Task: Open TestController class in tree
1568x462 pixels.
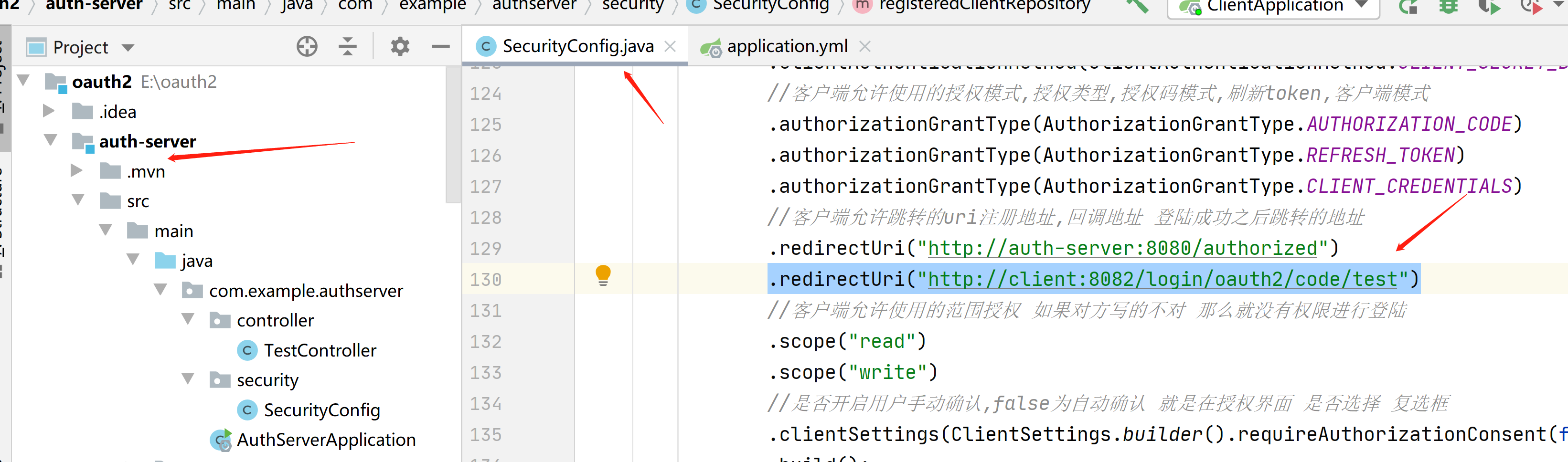Action: [320, 350]
